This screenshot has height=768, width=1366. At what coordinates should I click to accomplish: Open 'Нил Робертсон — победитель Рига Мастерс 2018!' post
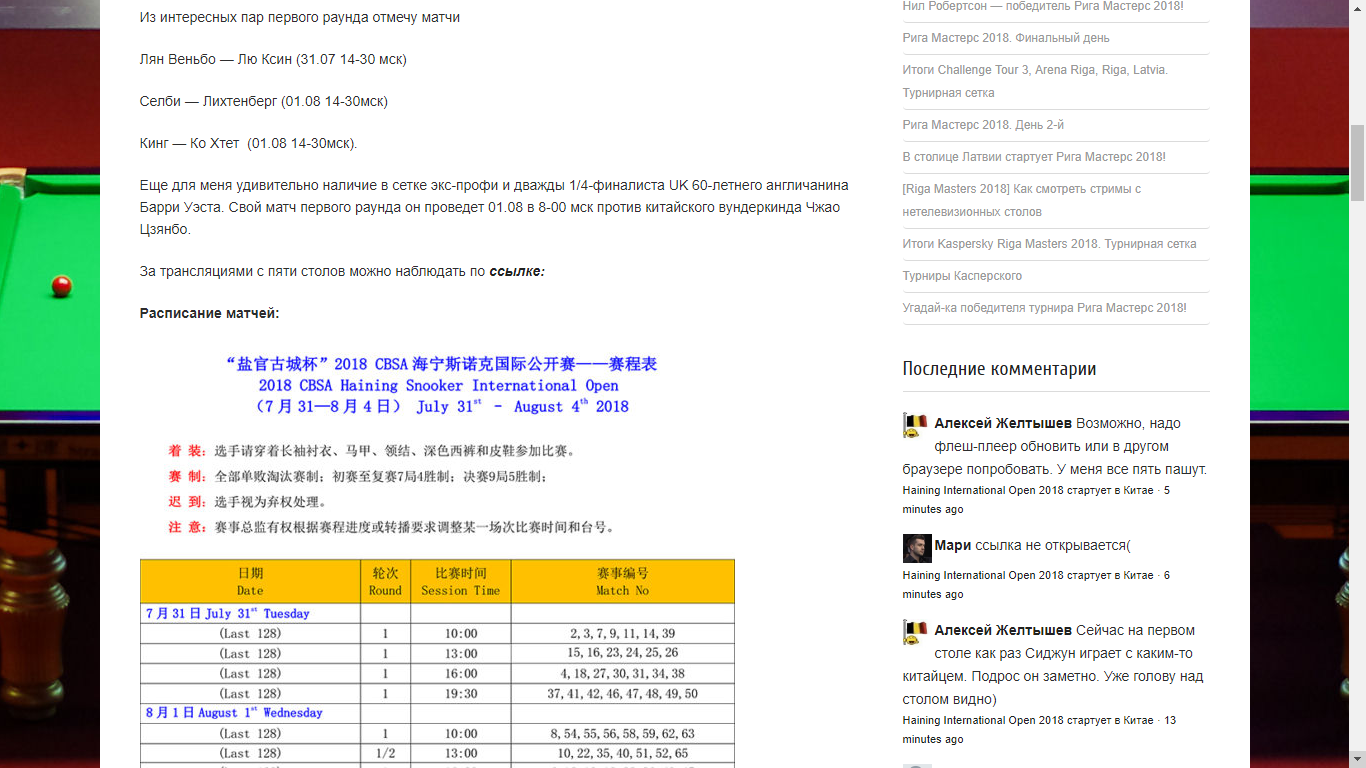pyautogui.click(x=1043, y=6)
